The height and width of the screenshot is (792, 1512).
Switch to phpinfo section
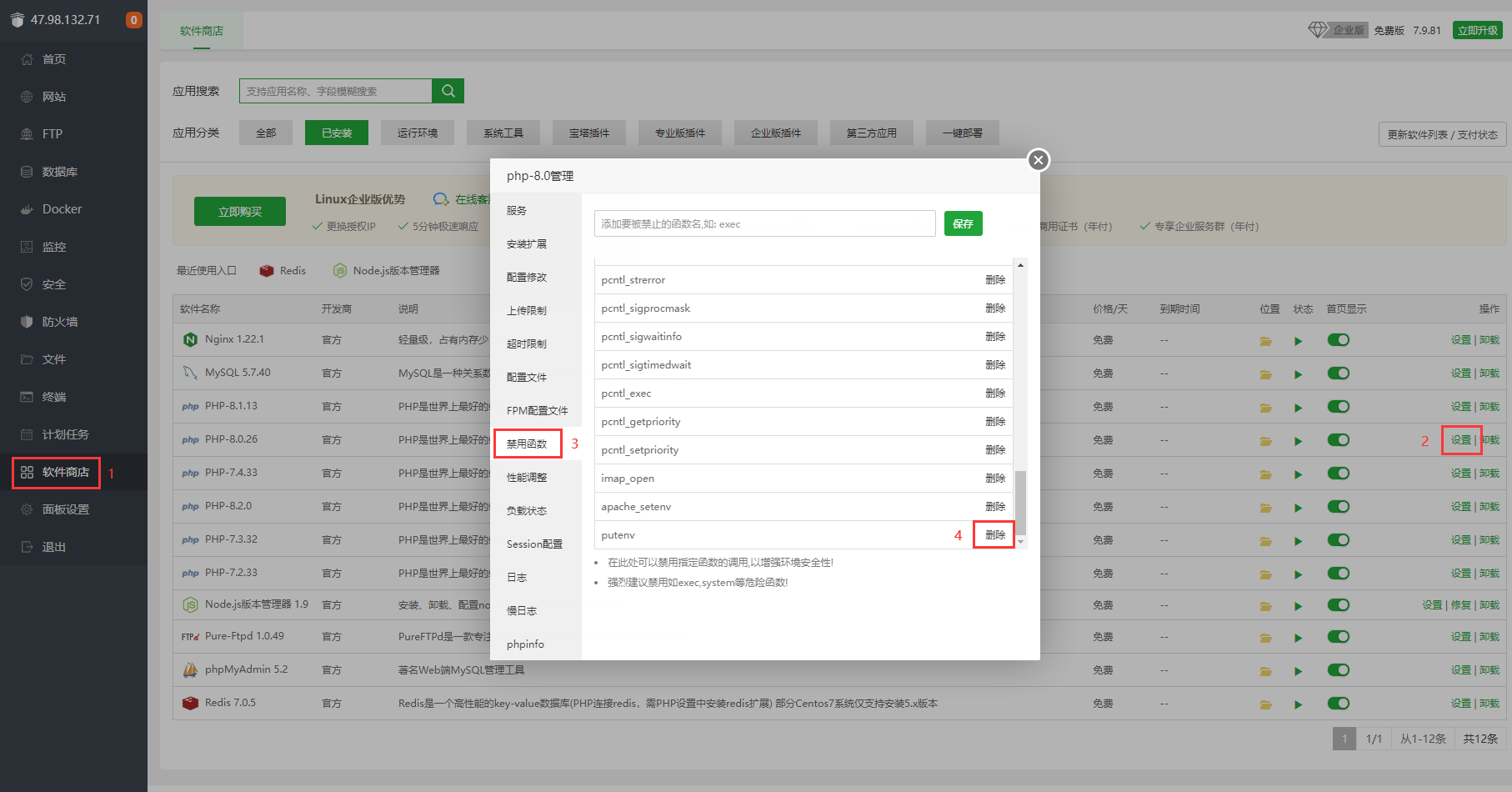[x=525, y=644]
